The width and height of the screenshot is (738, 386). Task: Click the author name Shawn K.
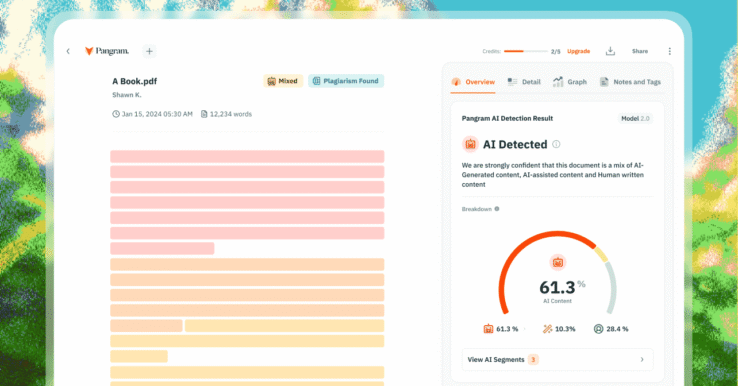click(x=127, y=95)
